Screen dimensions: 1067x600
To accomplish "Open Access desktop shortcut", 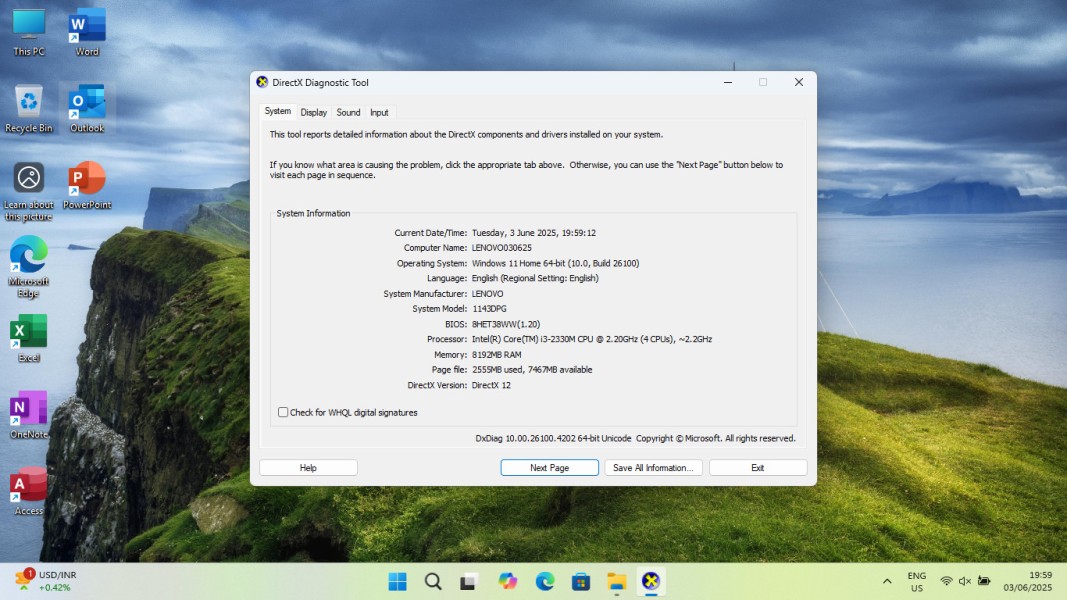I will pos(29,491).
